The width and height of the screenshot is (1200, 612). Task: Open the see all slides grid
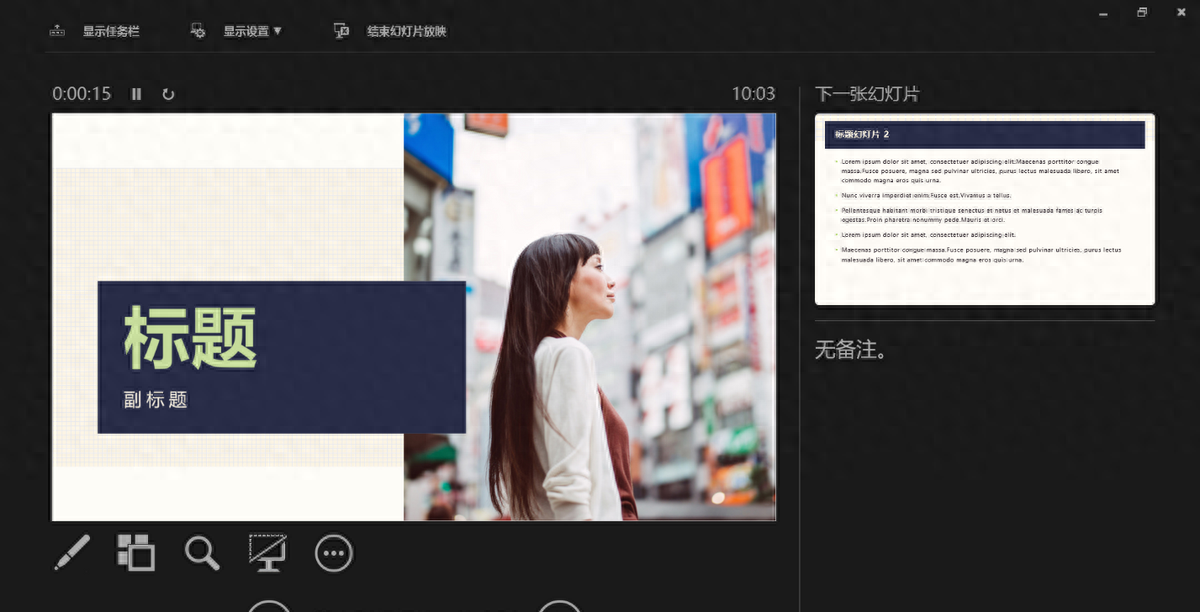[136, 552]
